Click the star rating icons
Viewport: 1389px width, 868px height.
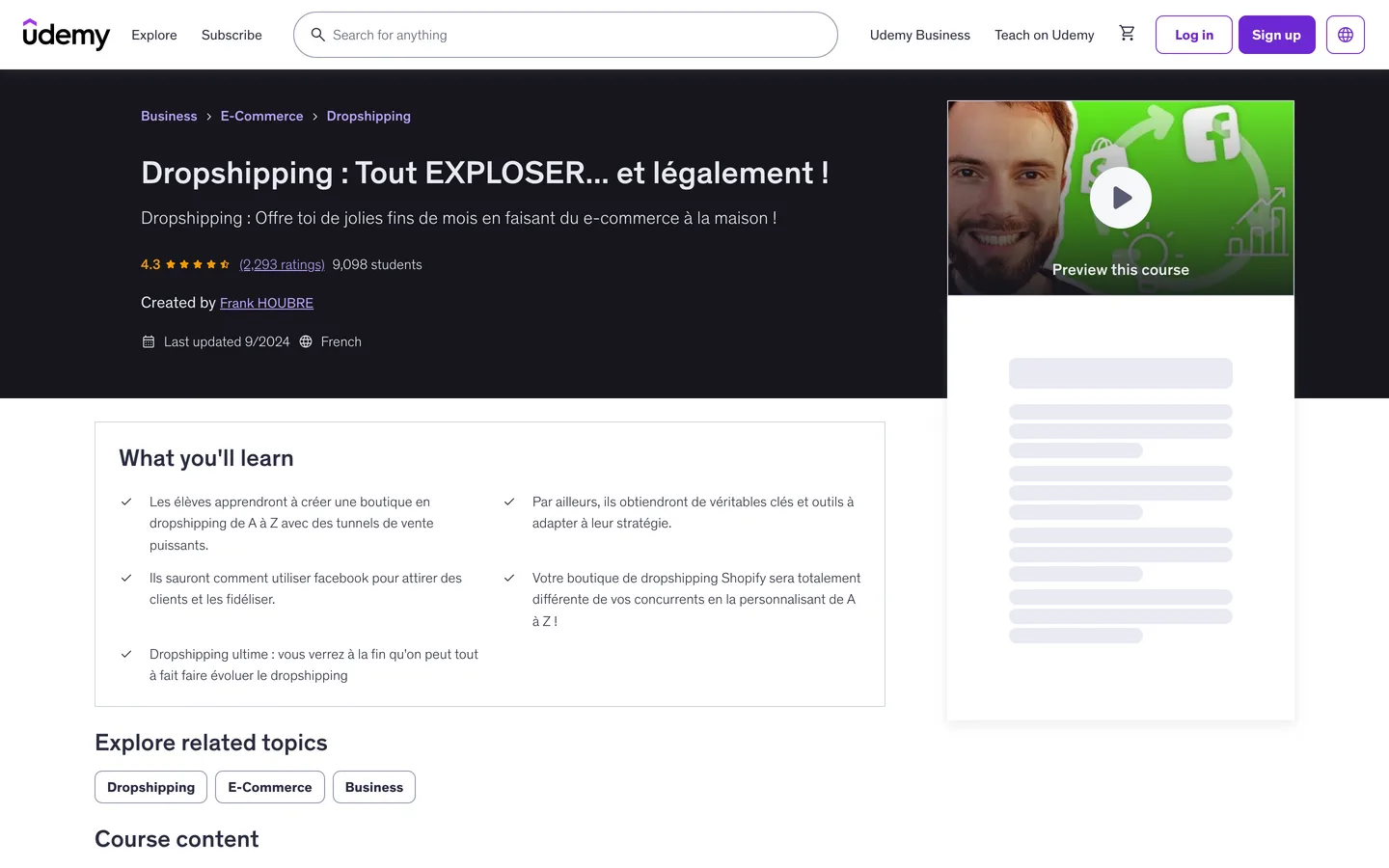(x=198, y=264)
